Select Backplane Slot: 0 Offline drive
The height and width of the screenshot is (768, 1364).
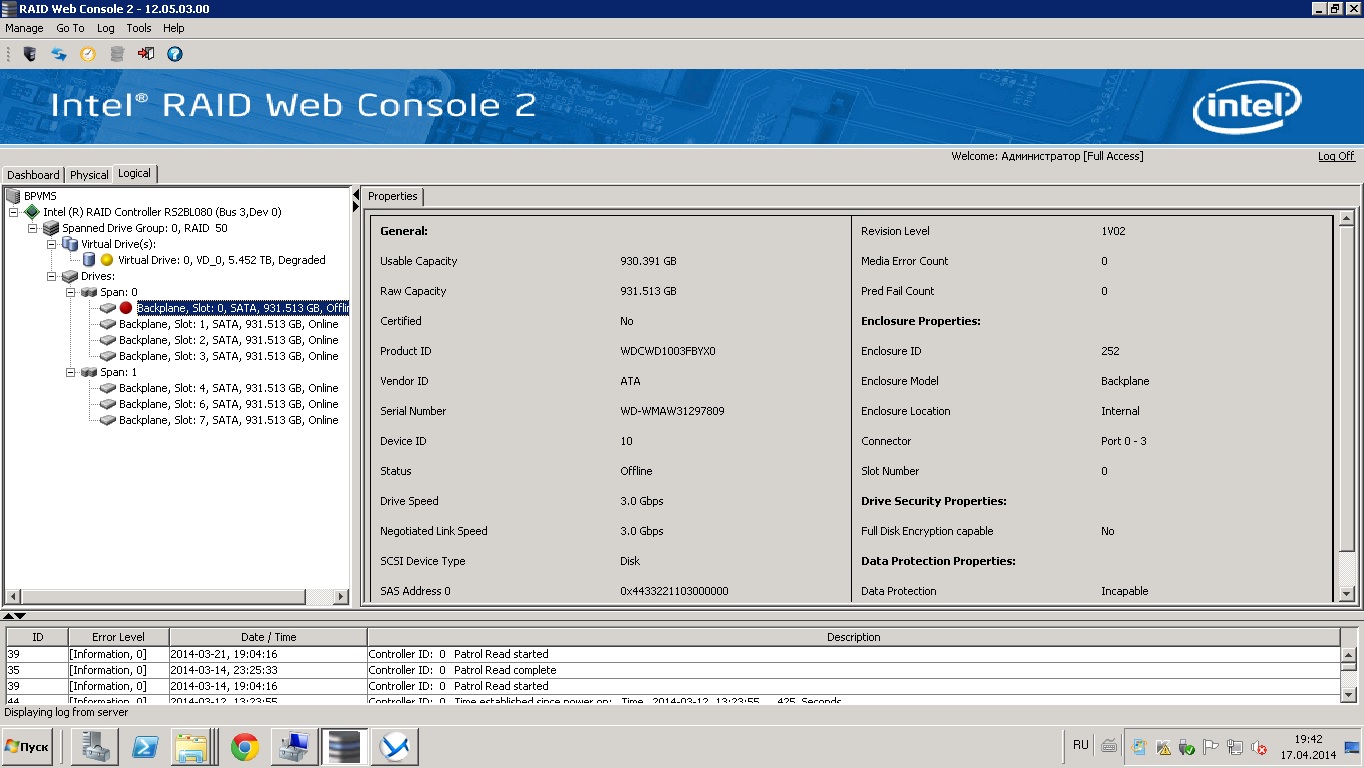pos(242,308)
